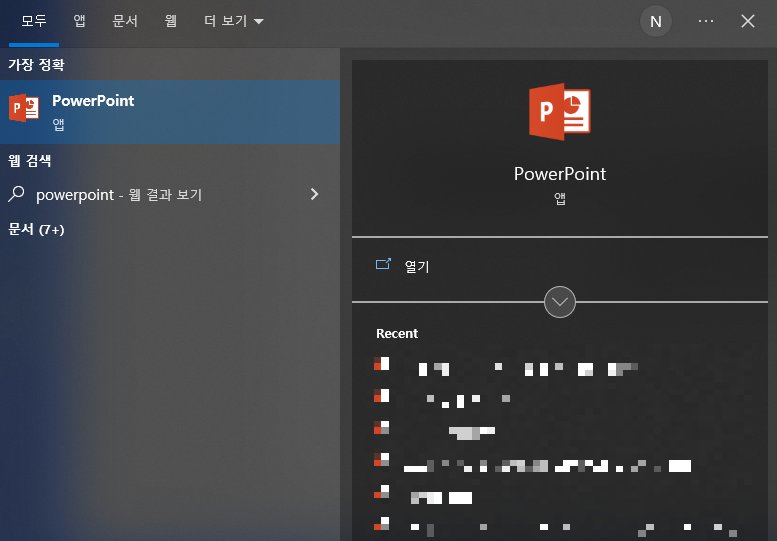Switch to the 웹 tab
Image resolution: width=777 pixels, height=541 pixels.
[x=170, y=21]
